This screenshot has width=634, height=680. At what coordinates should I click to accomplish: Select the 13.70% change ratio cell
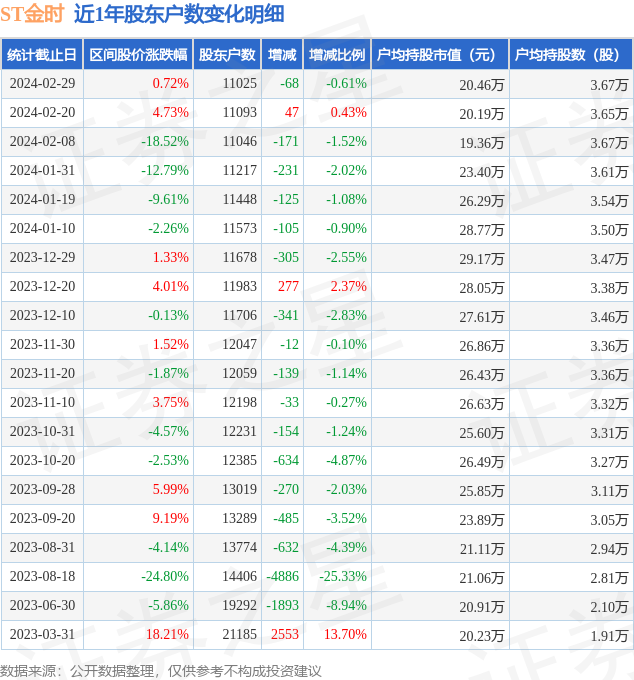tap(344, 635)
